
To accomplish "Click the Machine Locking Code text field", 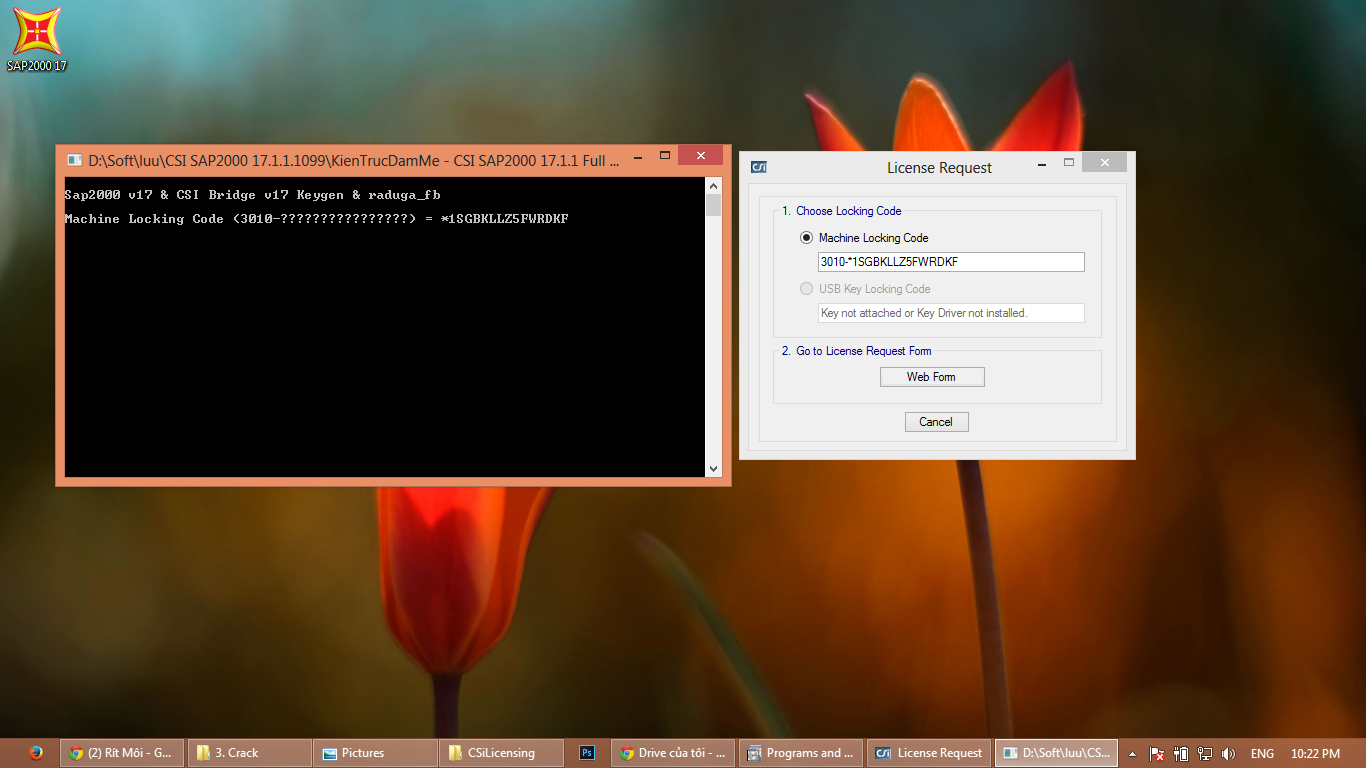I will pyautogui.click(x=951, y=262).
